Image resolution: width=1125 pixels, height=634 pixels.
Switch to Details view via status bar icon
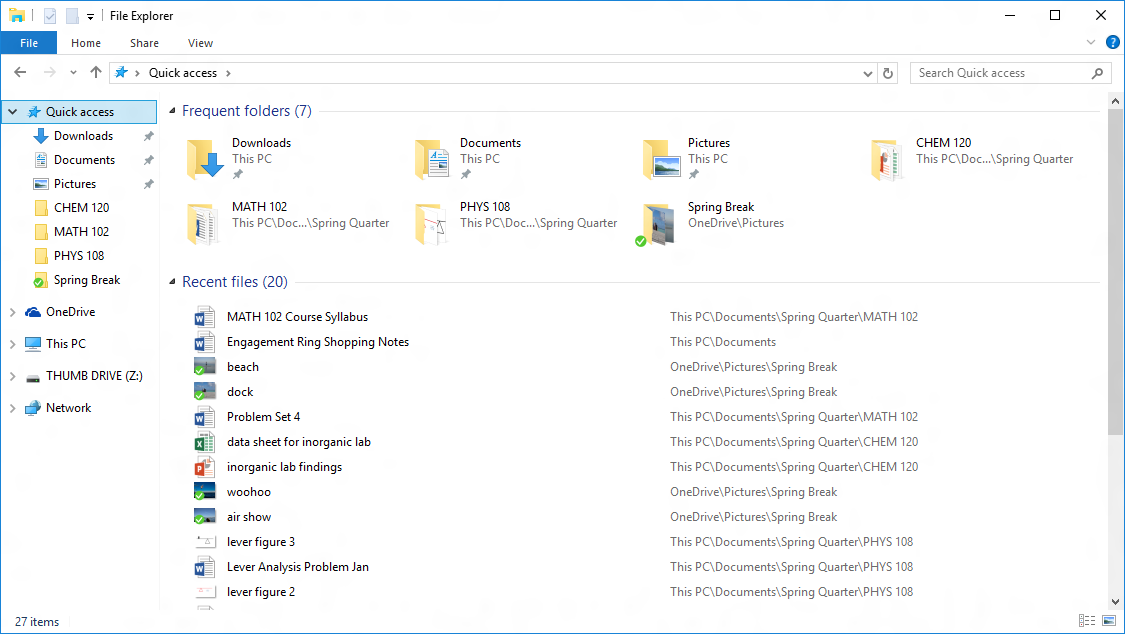(x=1087, y=621)
